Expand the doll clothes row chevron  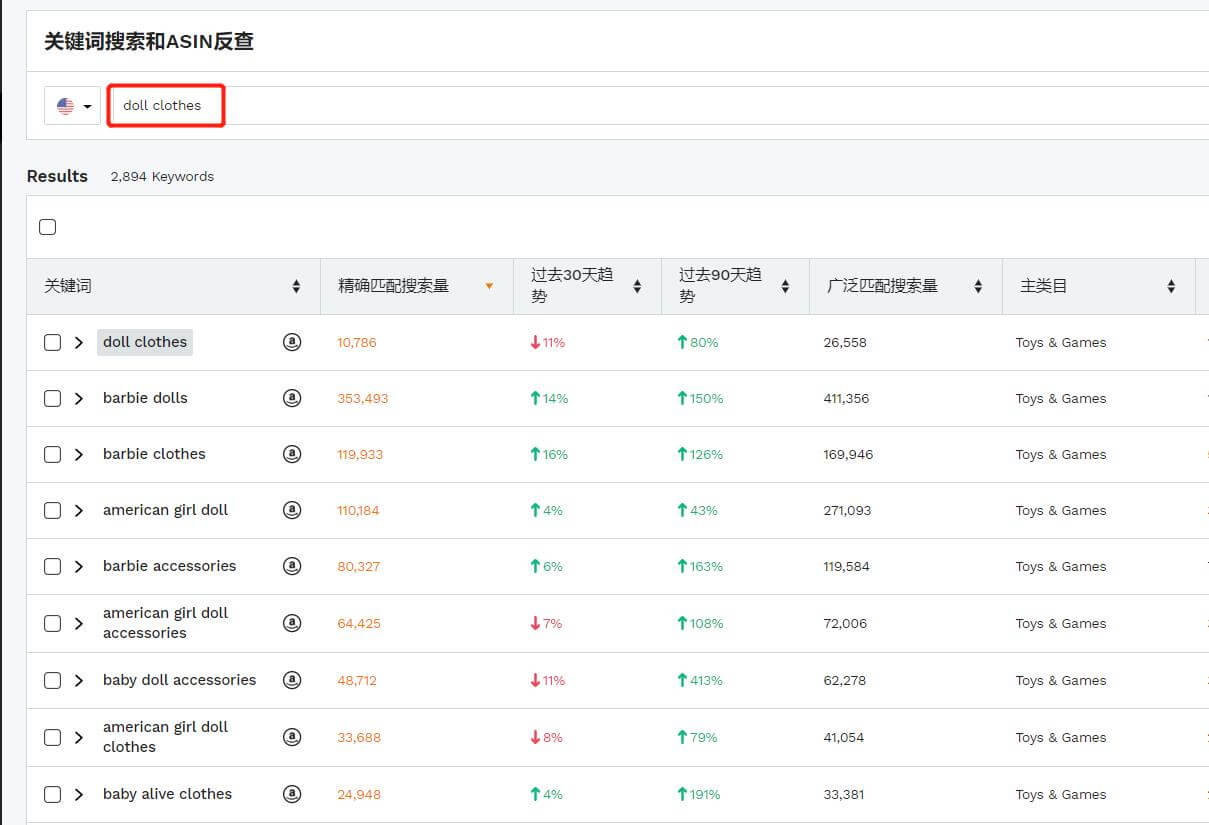pos(79,342)
